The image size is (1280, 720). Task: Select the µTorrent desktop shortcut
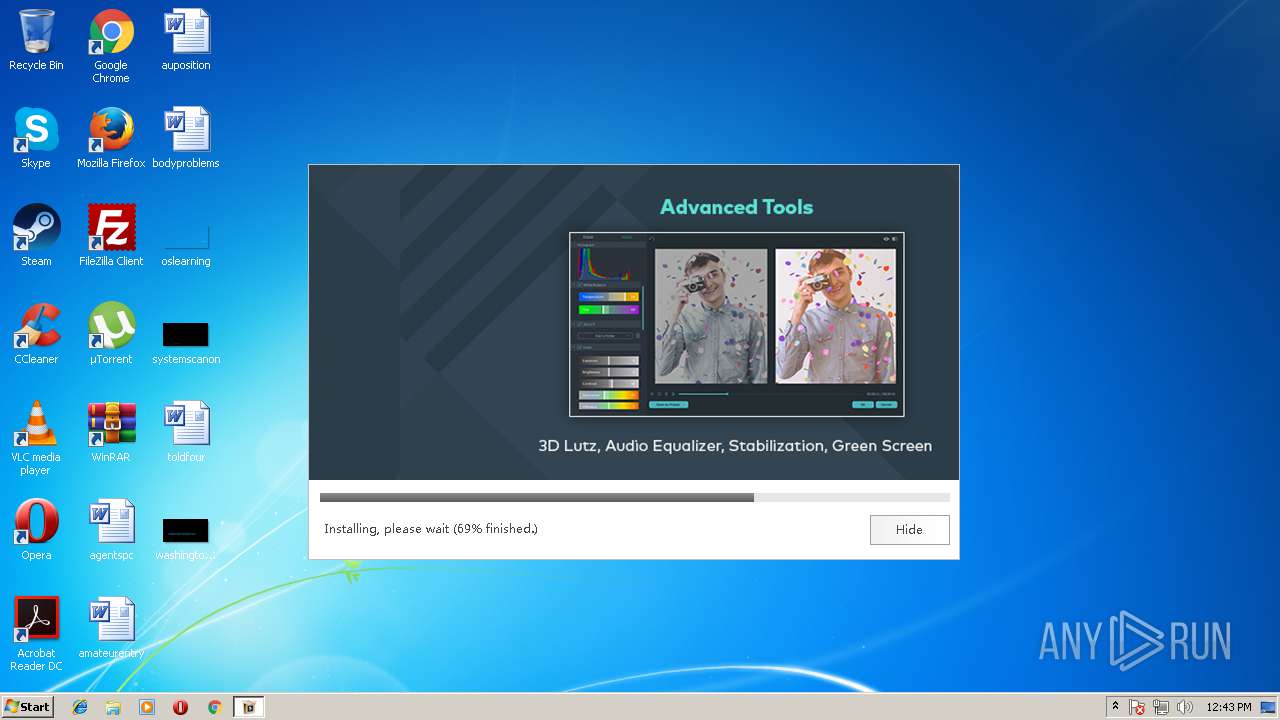111,334
